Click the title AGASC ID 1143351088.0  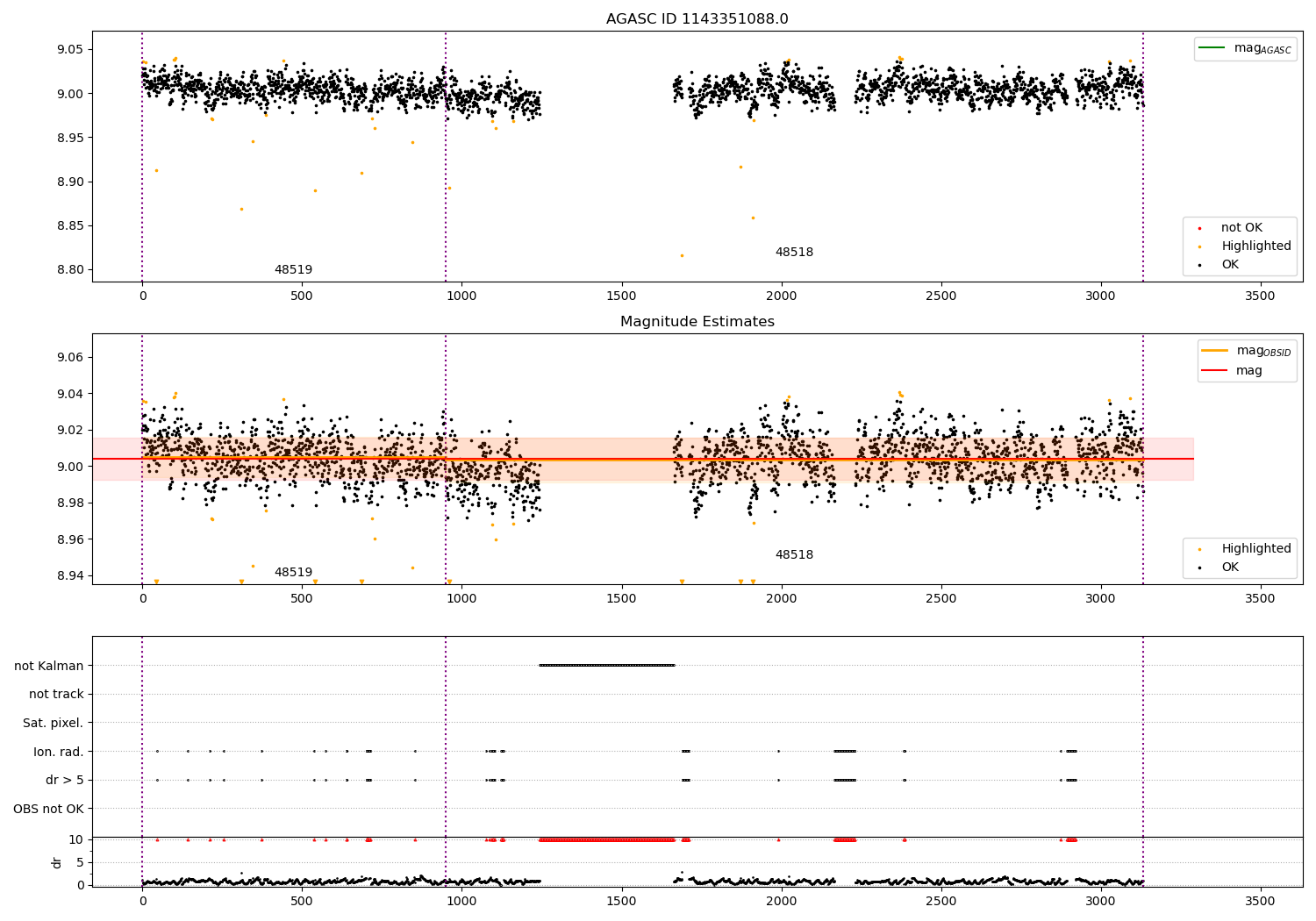click(x=697, y=19)
